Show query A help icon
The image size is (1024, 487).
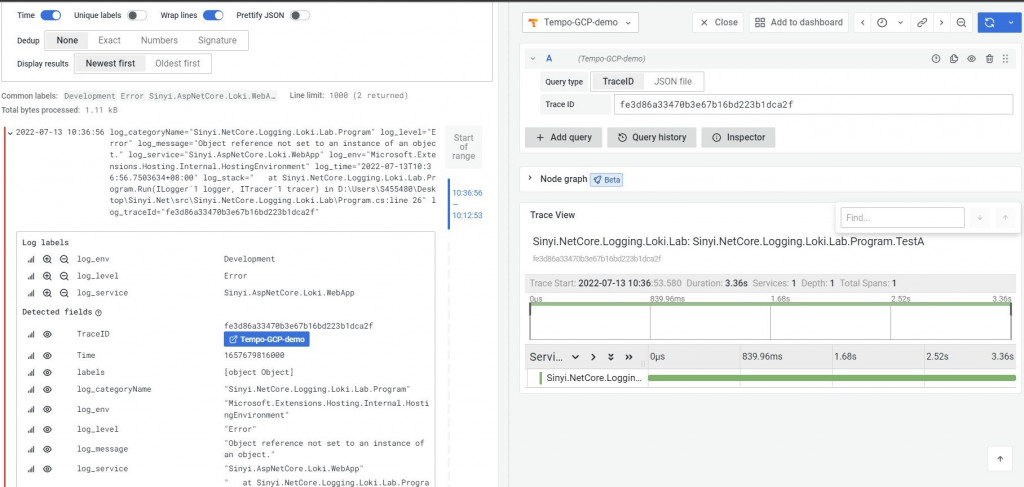pyautogui.click(x=936, y=59)
